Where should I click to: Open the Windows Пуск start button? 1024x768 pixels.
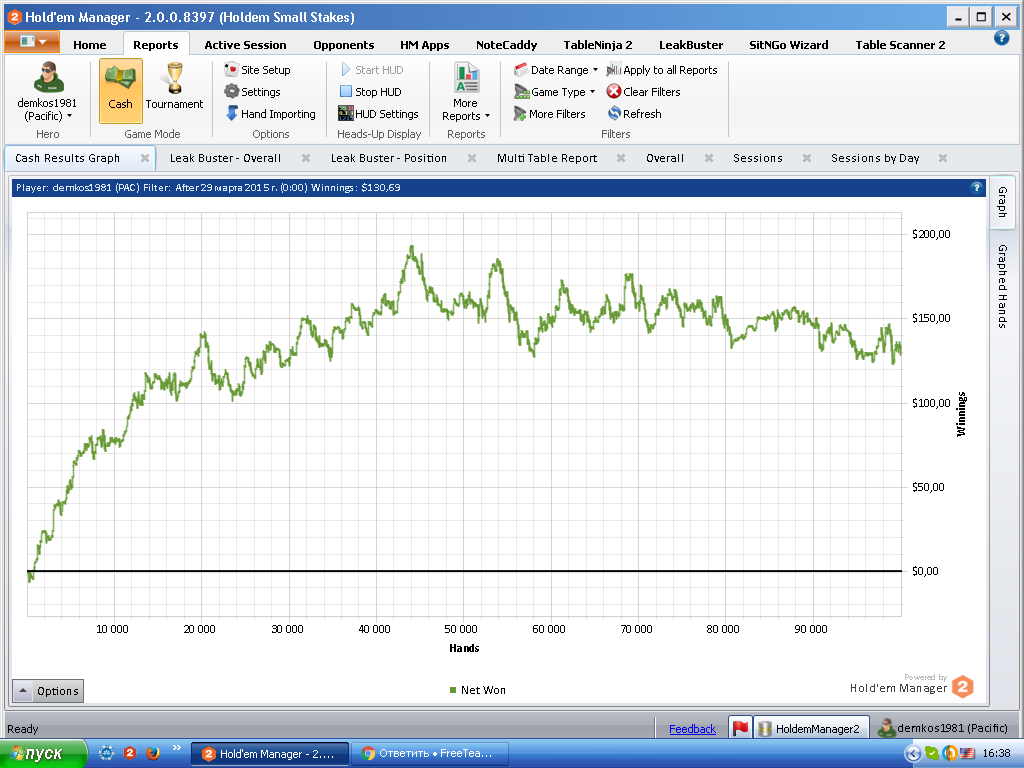43,754
